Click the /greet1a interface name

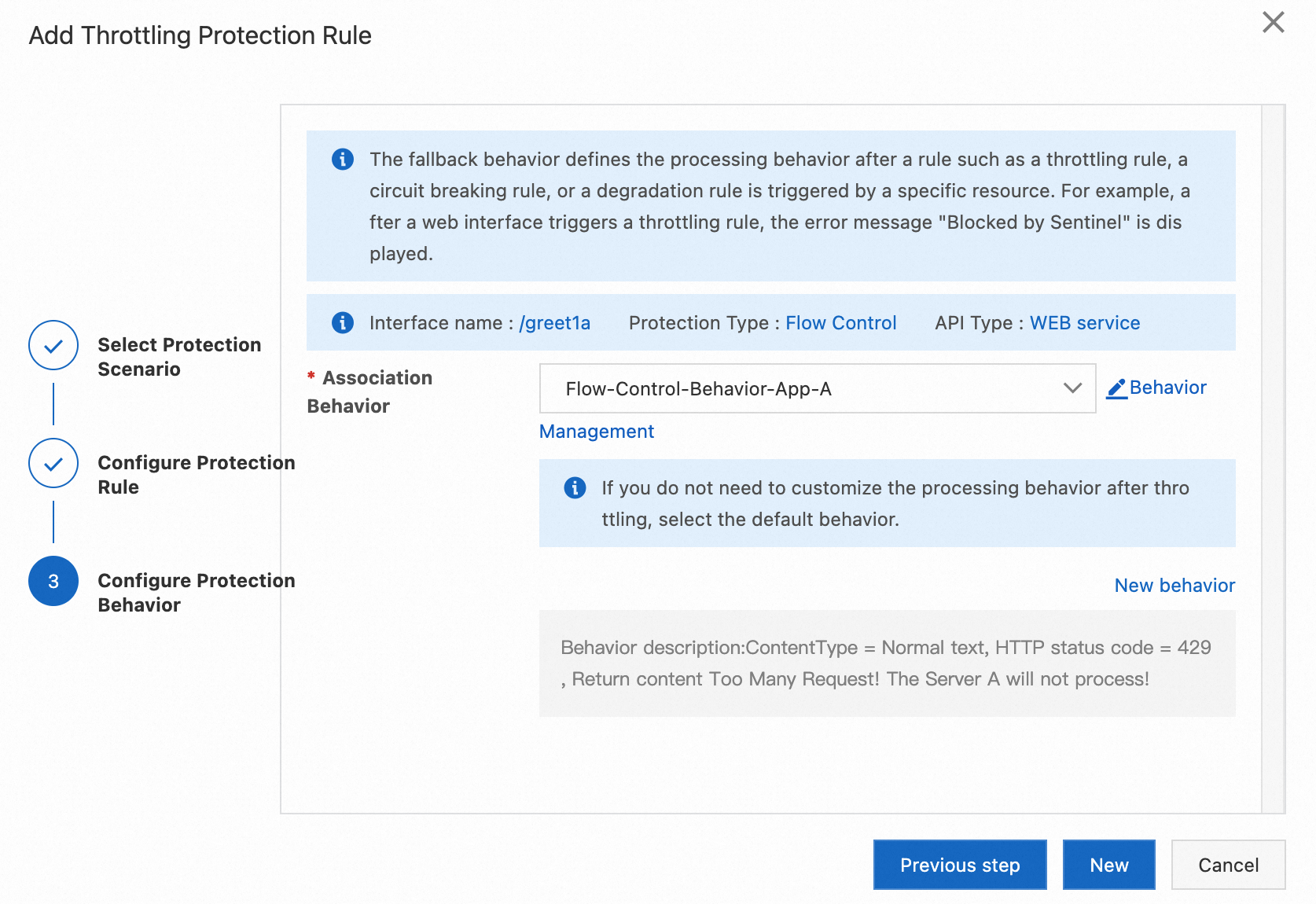tap(555, 323)
